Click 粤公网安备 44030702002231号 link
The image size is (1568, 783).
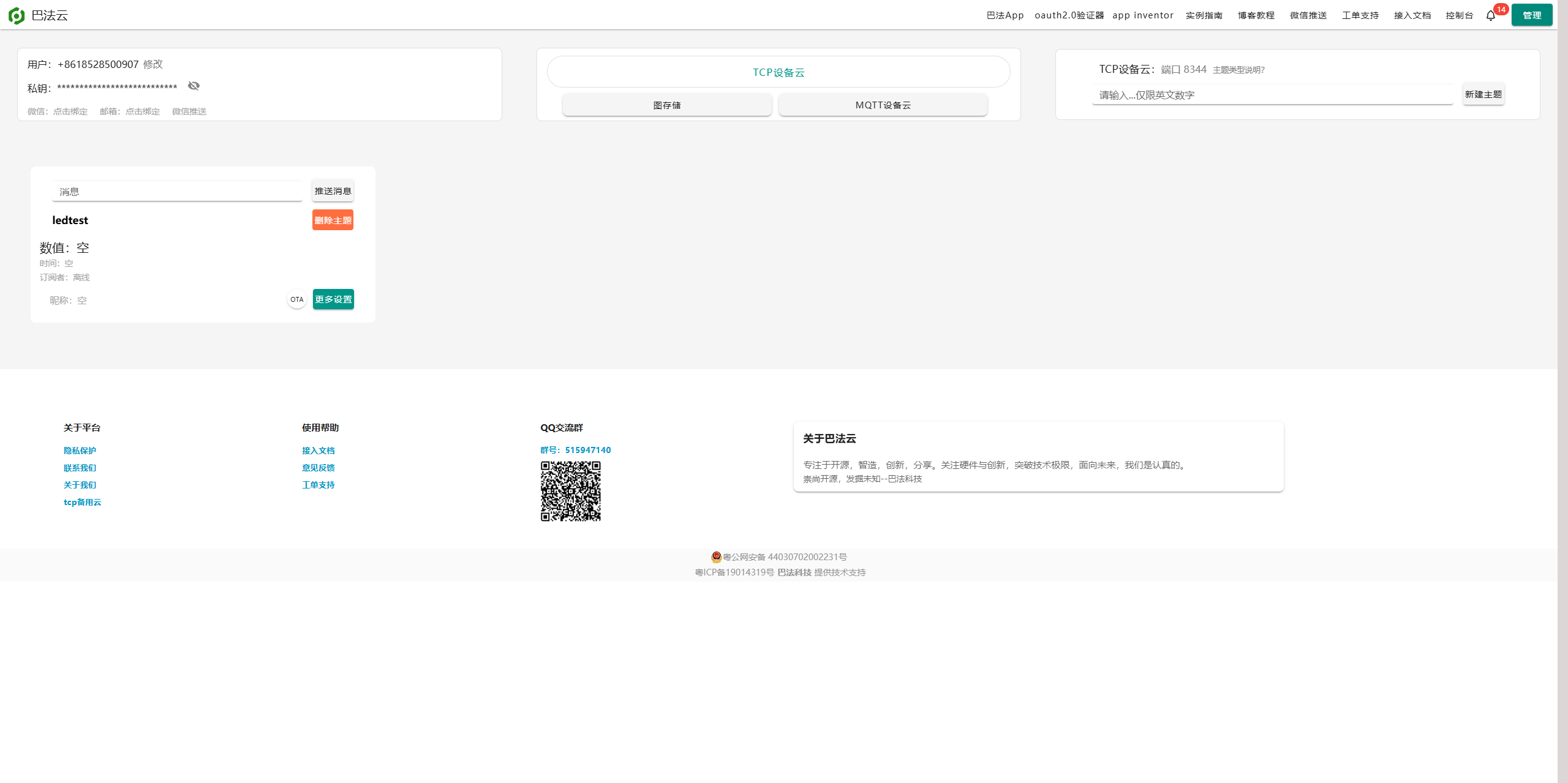[785, 557]
